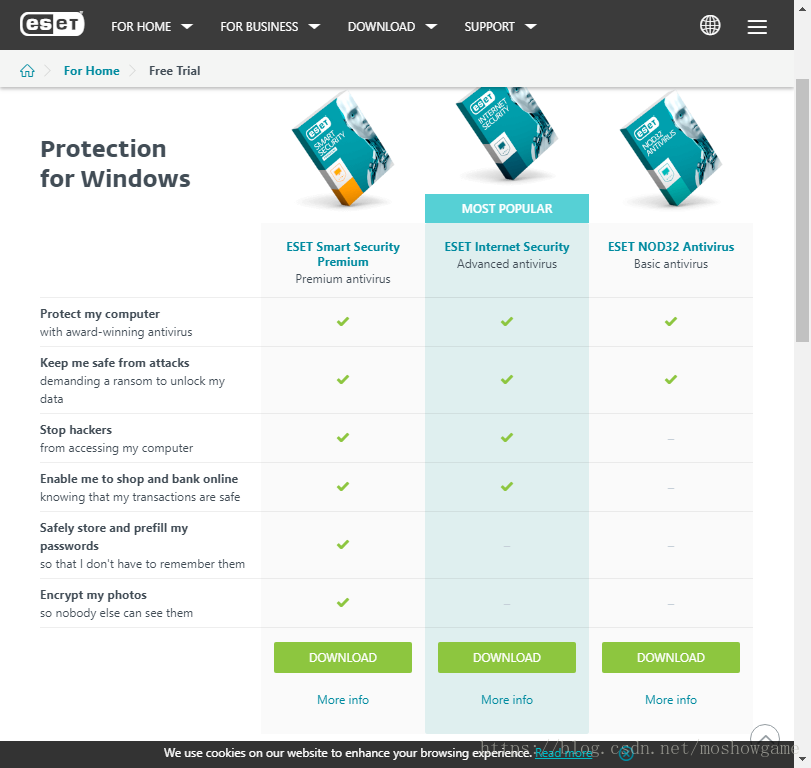Click the Smart Security Premium box image

pyautogui.click(x=343, y=149)
